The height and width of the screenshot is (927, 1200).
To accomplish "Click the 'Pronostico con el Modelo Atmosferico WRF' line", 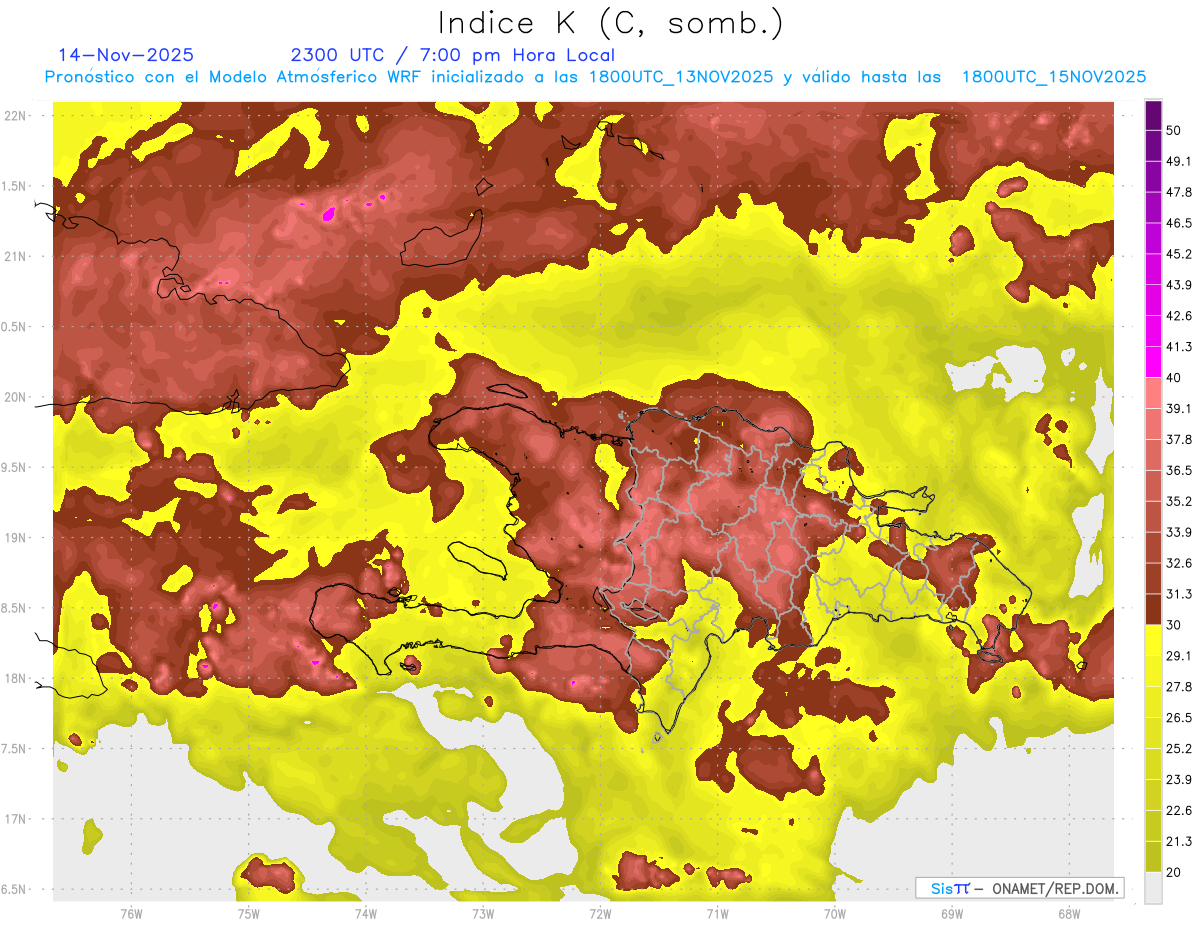I will (596, 77).
